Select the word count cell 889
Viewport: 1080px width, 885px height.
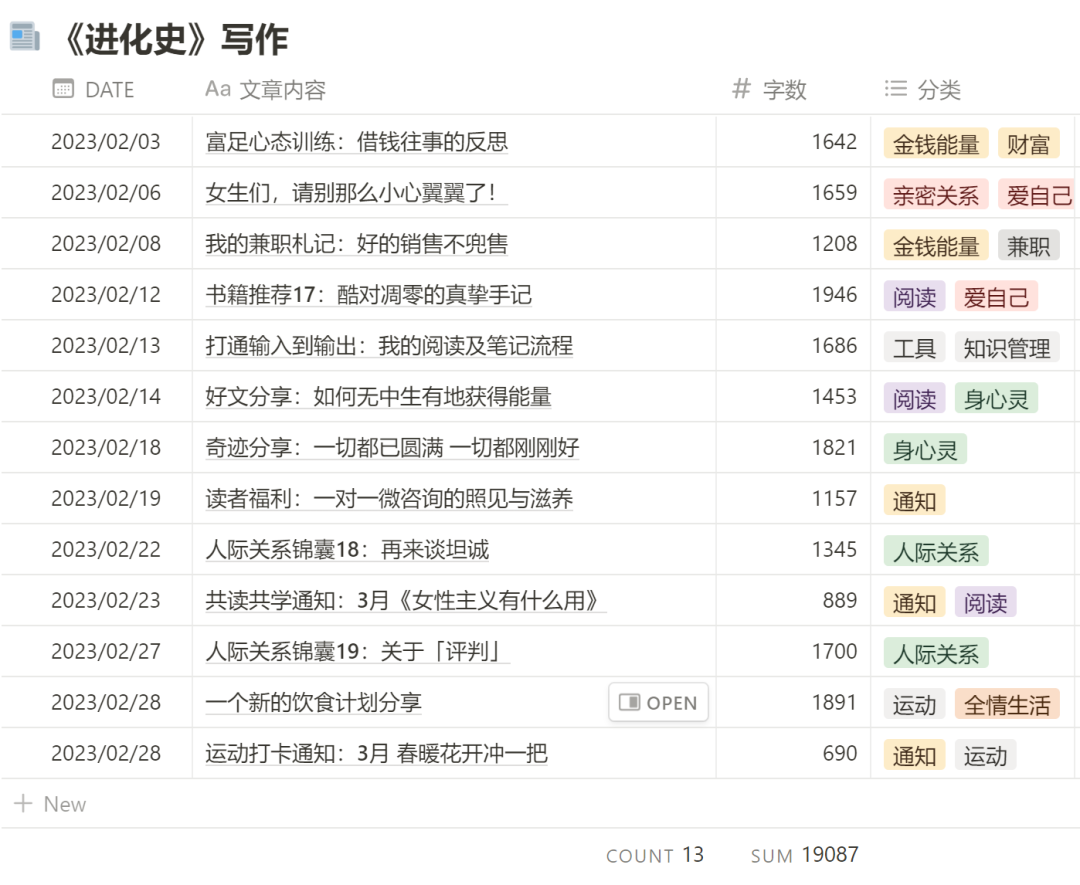pos(840,601)
